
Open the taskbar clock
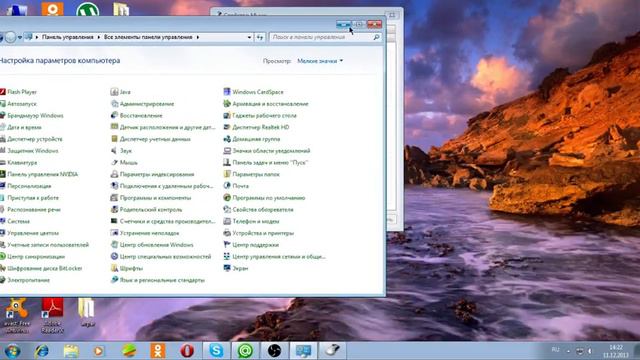tap(616, 351)
